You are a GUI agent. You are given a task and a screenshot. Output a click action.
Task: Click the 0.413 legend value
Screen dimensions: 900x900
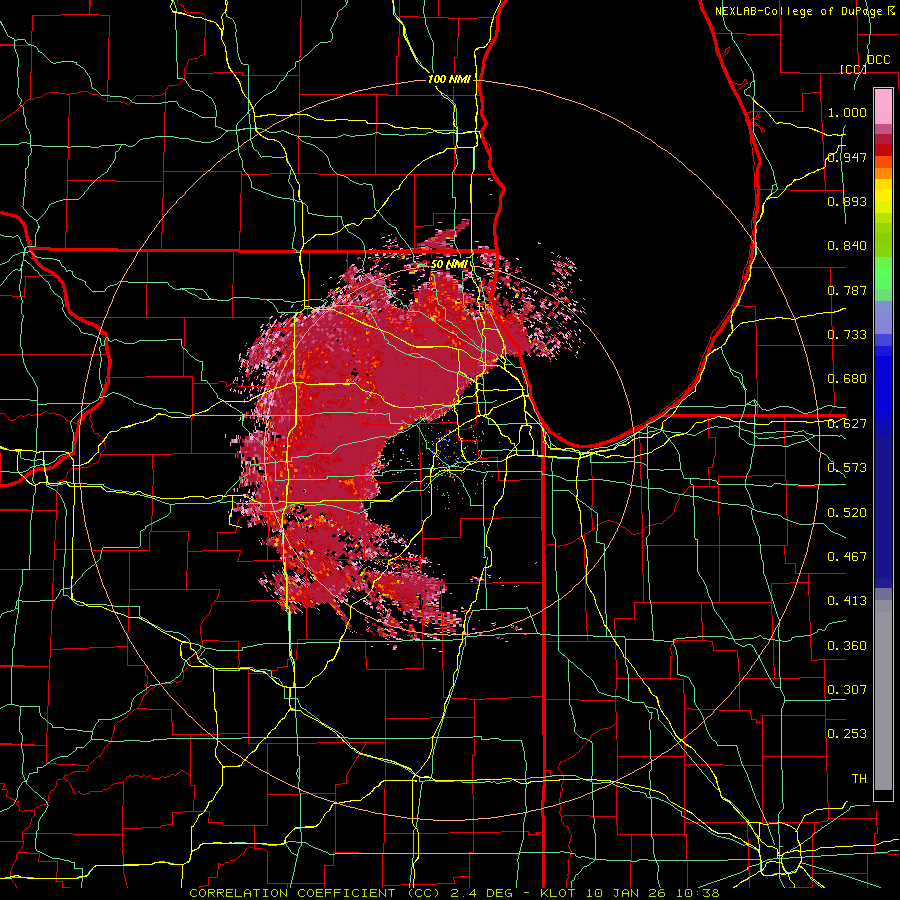(x=847, y=601)
